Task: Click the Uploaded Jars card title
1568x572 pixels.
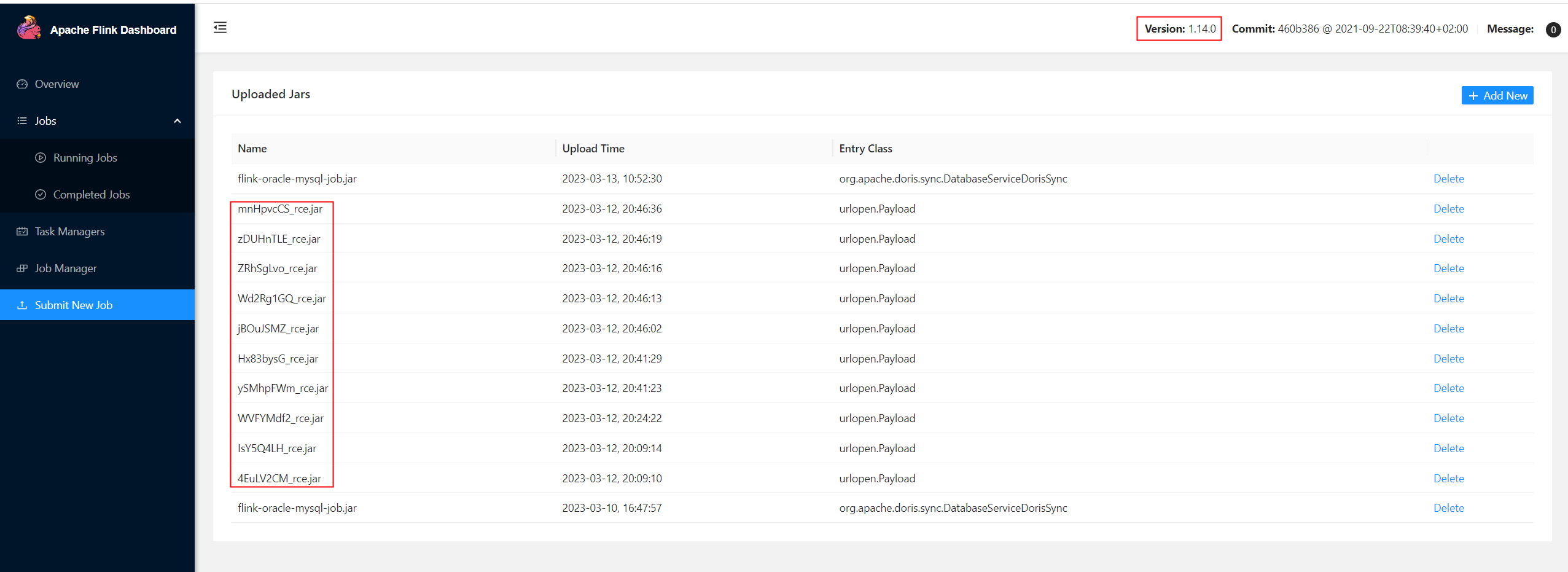Action: [271, 94]
